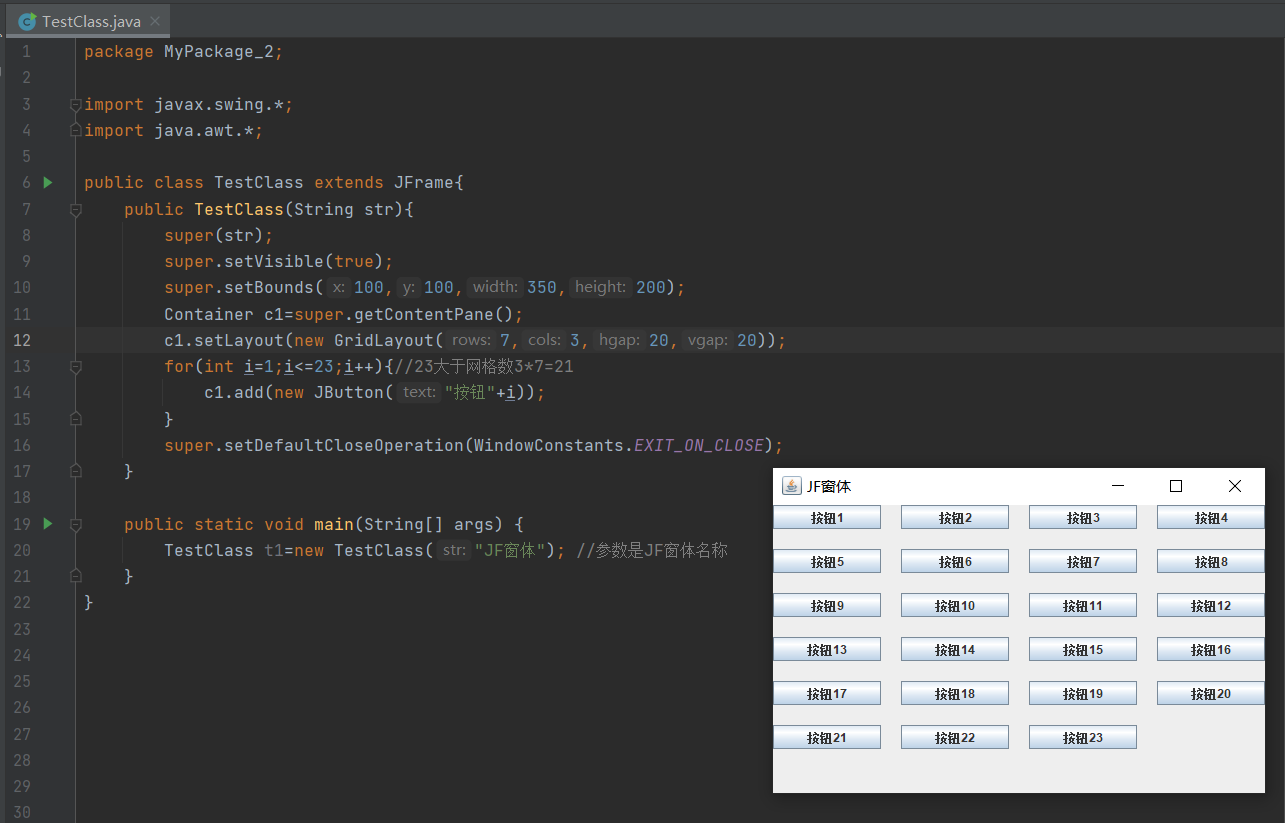The height and width of the screenshot is (823, 1285).
Task: Click 按钮1 in the JF窗体 window
Action: [827, 517]
